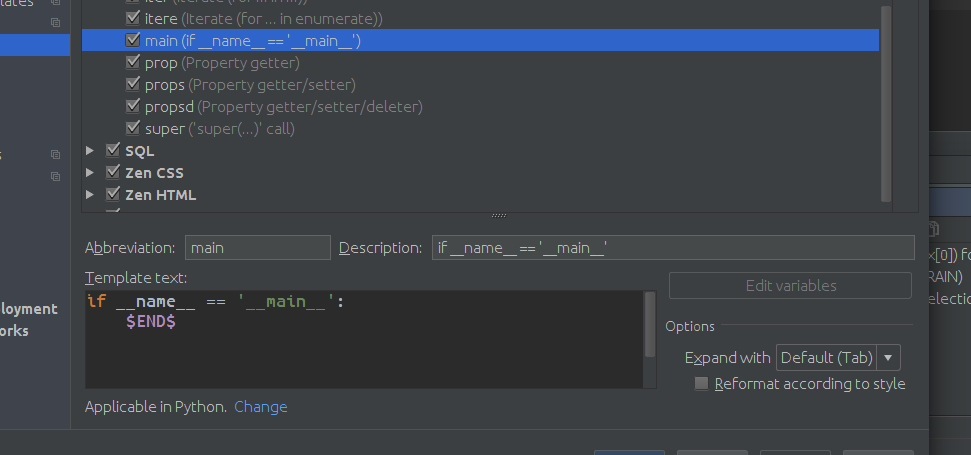Disable the Zen CSS group checkbox
The image size is (971, 455).
[113, 172]
